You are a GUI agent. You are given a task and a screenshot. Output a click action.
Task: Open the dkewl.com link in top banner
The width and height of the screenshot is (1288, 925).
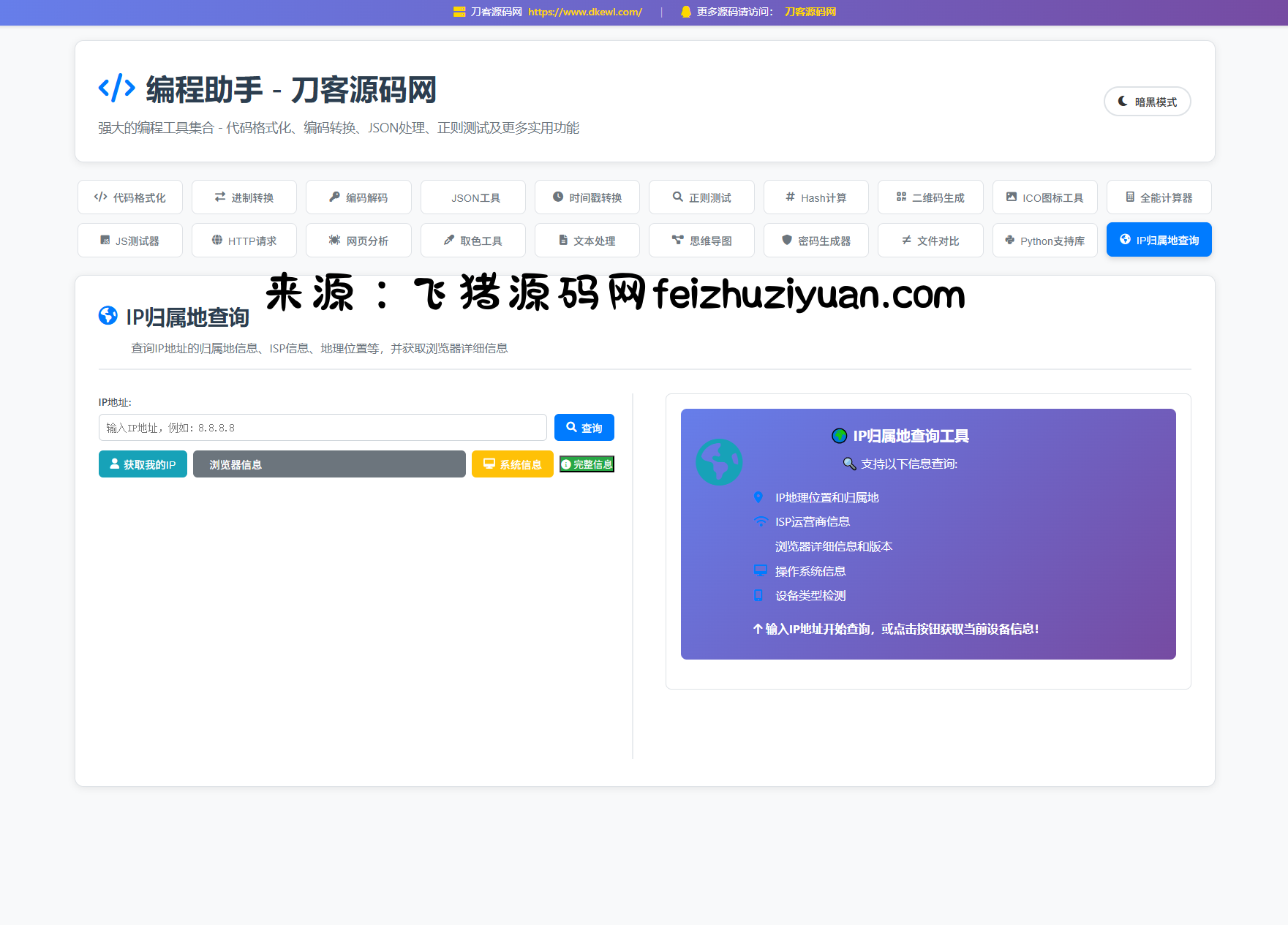[x=584, y=12]
